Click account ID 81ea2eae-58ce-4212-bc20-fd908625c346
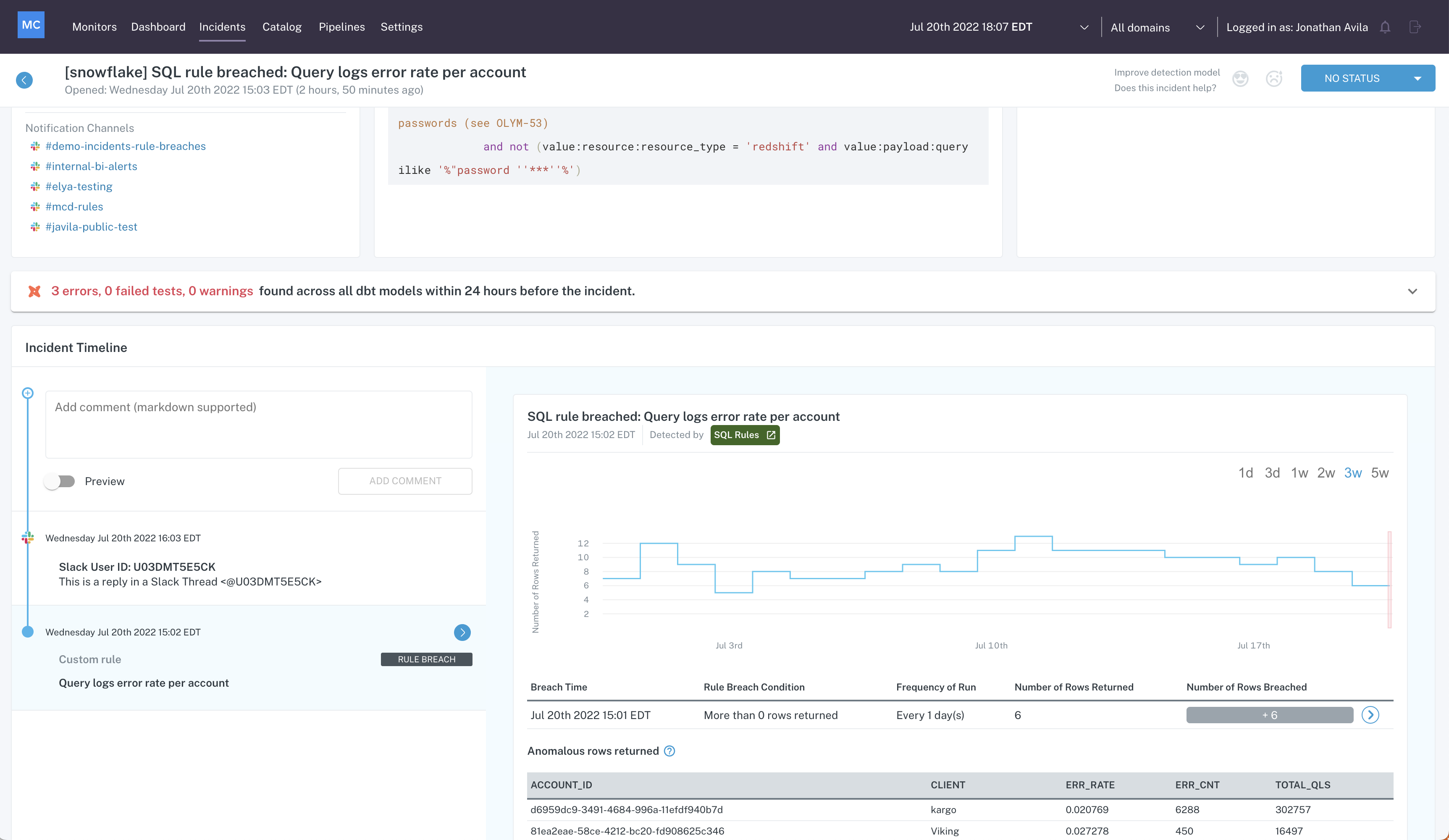1449x840 pixels. pyautogui.click(x=627, y=831)
